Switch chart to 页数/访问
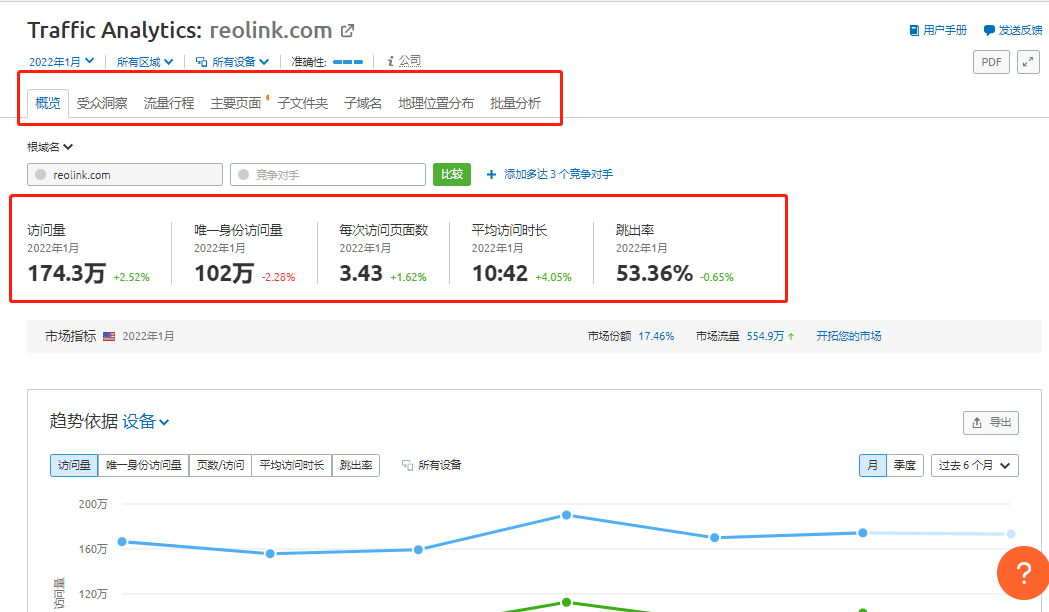The height and width of the screenshot is (612, 1049). click(220, 466)
